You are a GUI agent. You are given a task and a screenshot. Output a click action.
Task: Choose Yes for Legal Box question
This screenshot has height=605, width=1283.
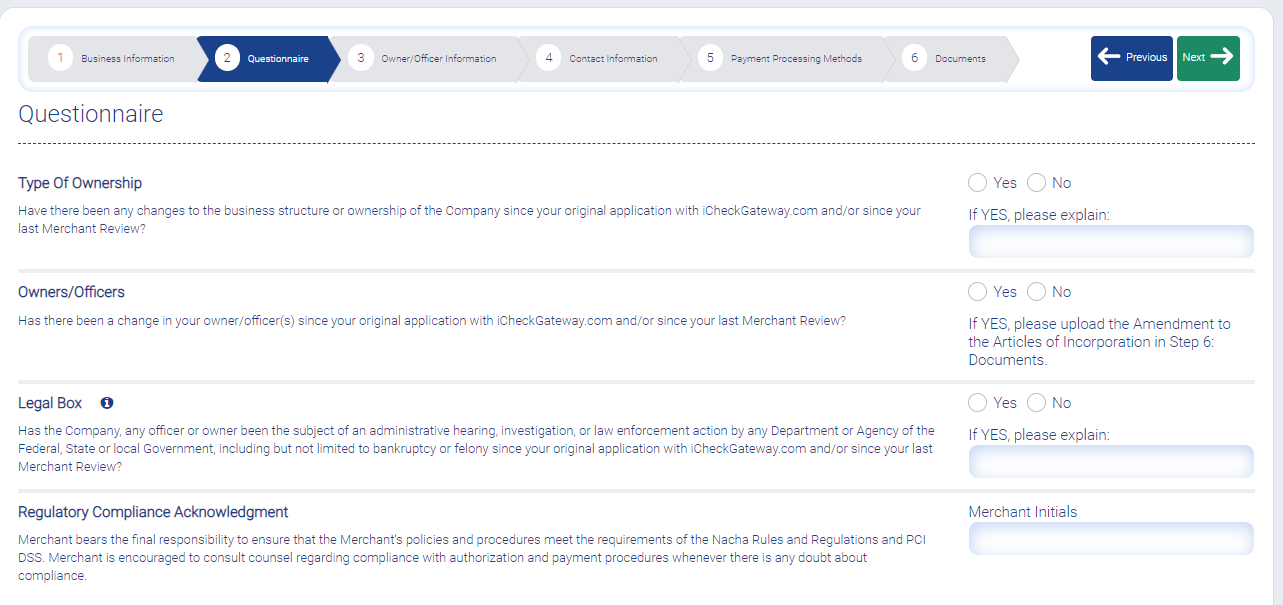[x=977, y=403]
